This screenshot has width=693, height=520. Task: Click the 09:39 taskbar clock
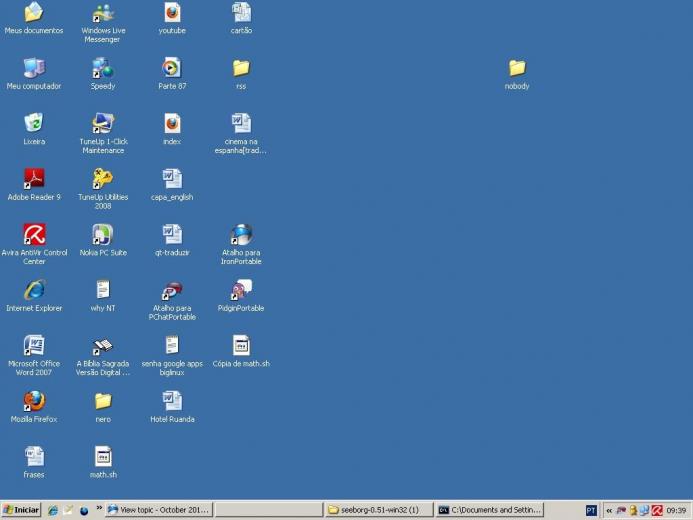(x=677, y=511)
